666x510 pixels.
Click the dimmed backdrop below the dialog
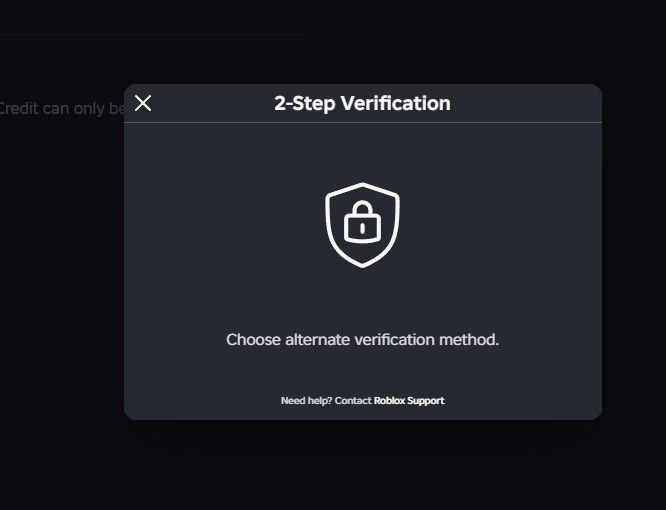363,465
